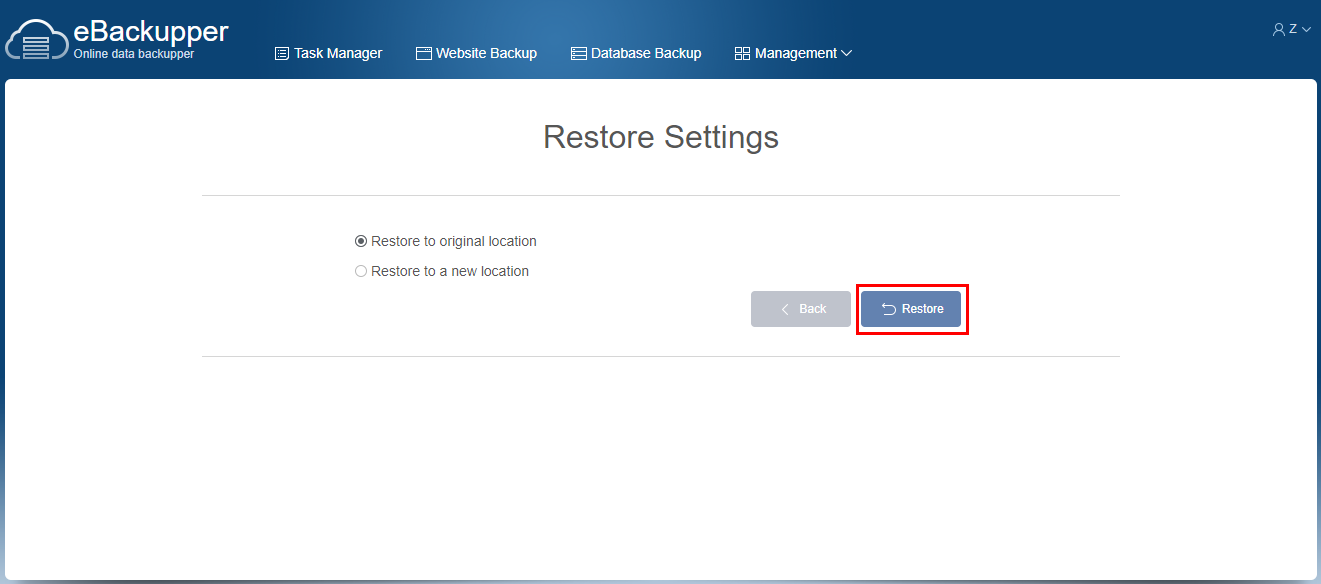Click the Database Backup table icon
1321x584 pixels.
pyautogui.click(x=579, y=53)
